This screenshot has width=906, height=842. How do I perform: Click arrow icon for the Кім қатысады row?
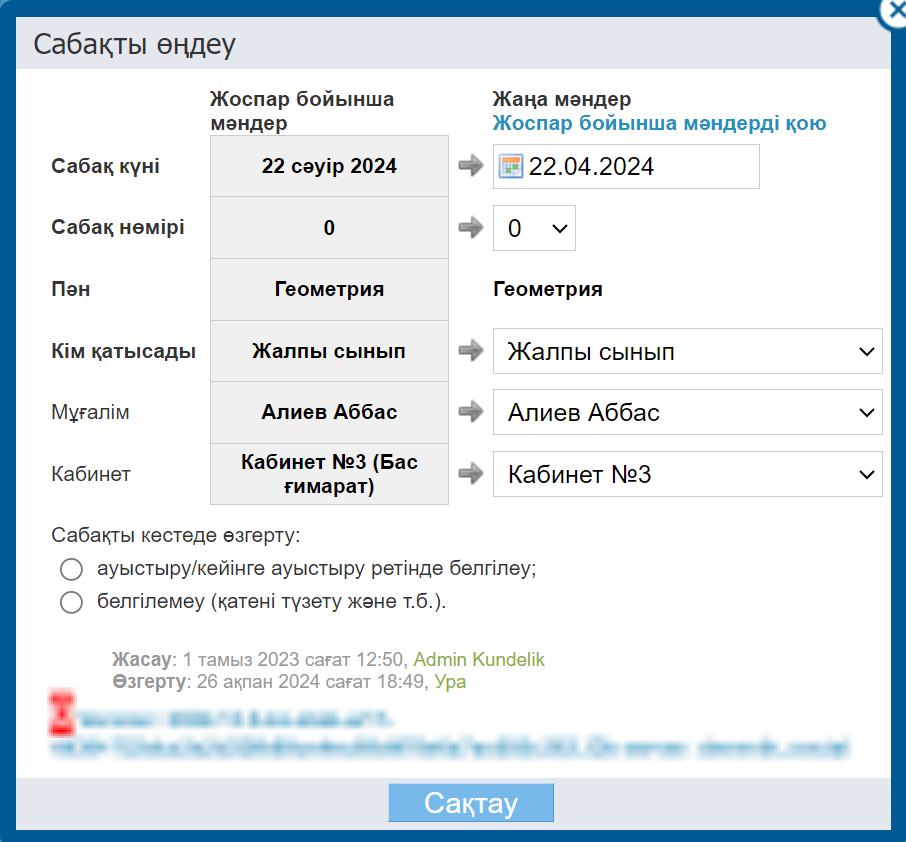click(x=470, y=351)
